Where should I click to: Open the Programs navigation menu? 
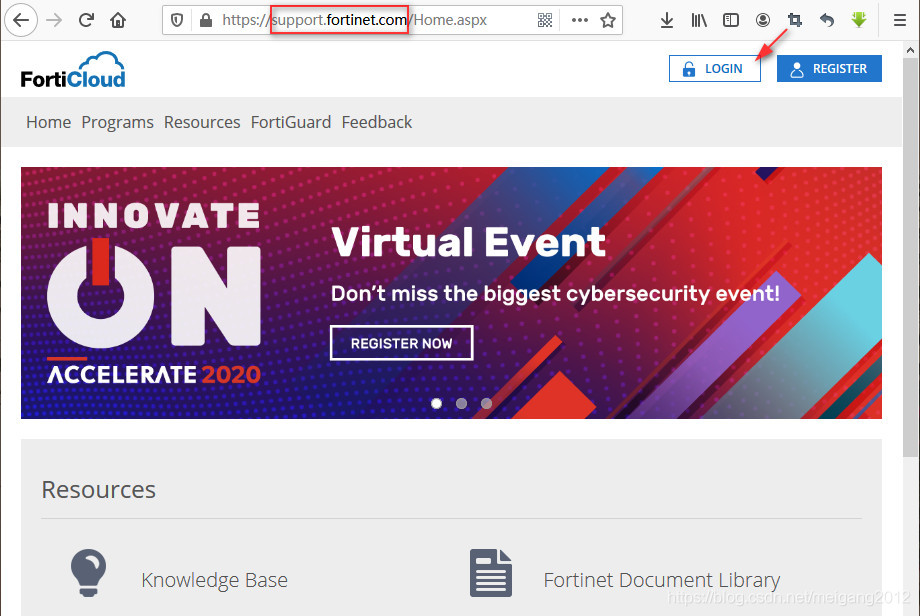coord(117,122)
